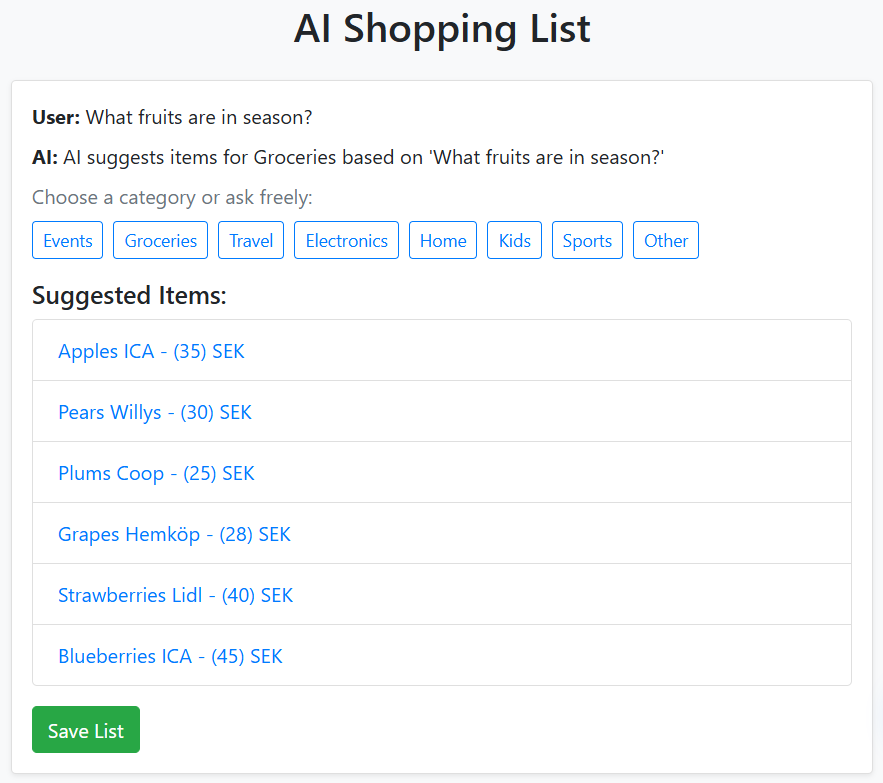Viewport: 883px width, 783px height.
Task: Select the Home category
Action: 443,240
